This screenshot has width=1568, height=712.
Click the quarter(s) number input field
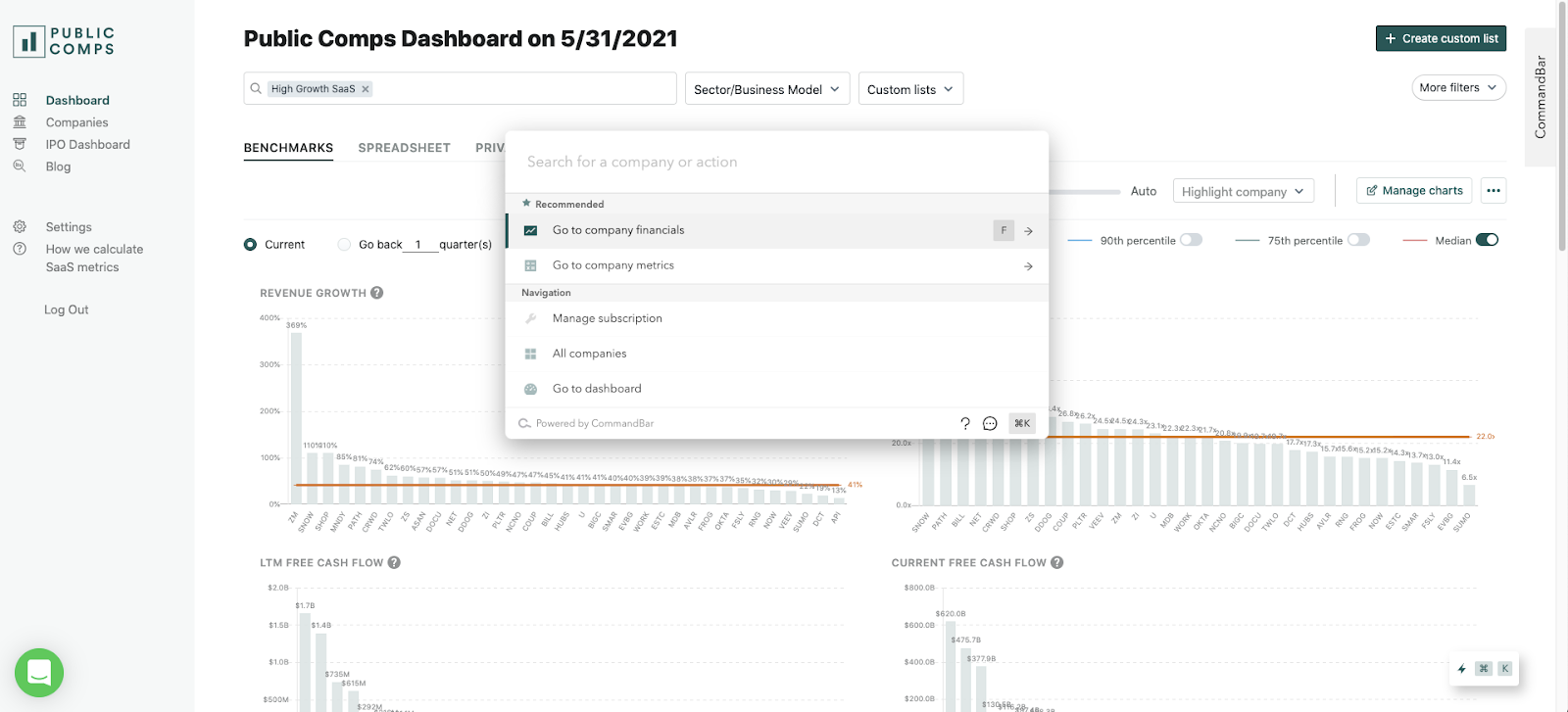coord(418,245)
